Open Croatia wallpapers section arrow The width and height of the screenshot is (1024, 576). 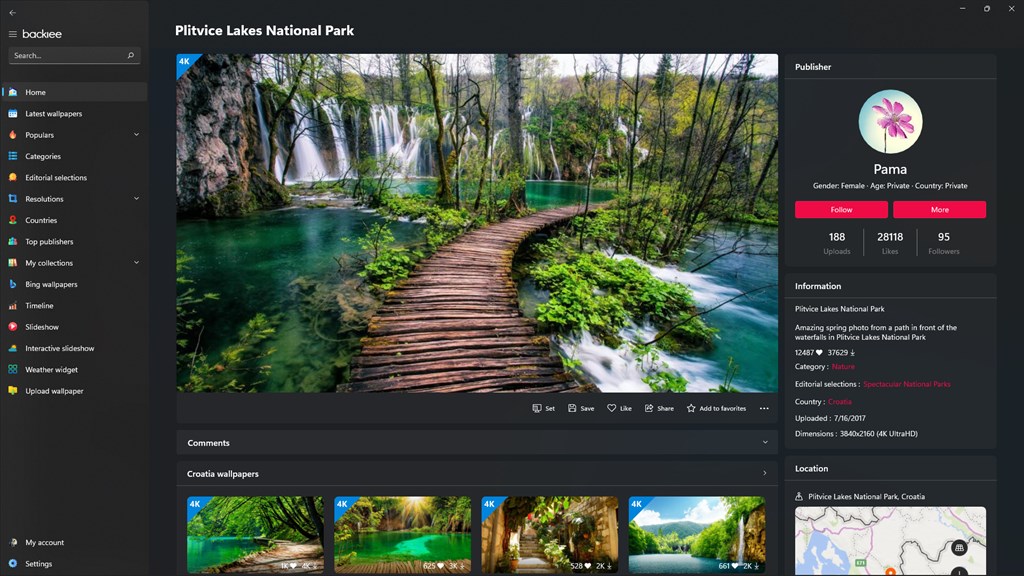click(765, 473)
